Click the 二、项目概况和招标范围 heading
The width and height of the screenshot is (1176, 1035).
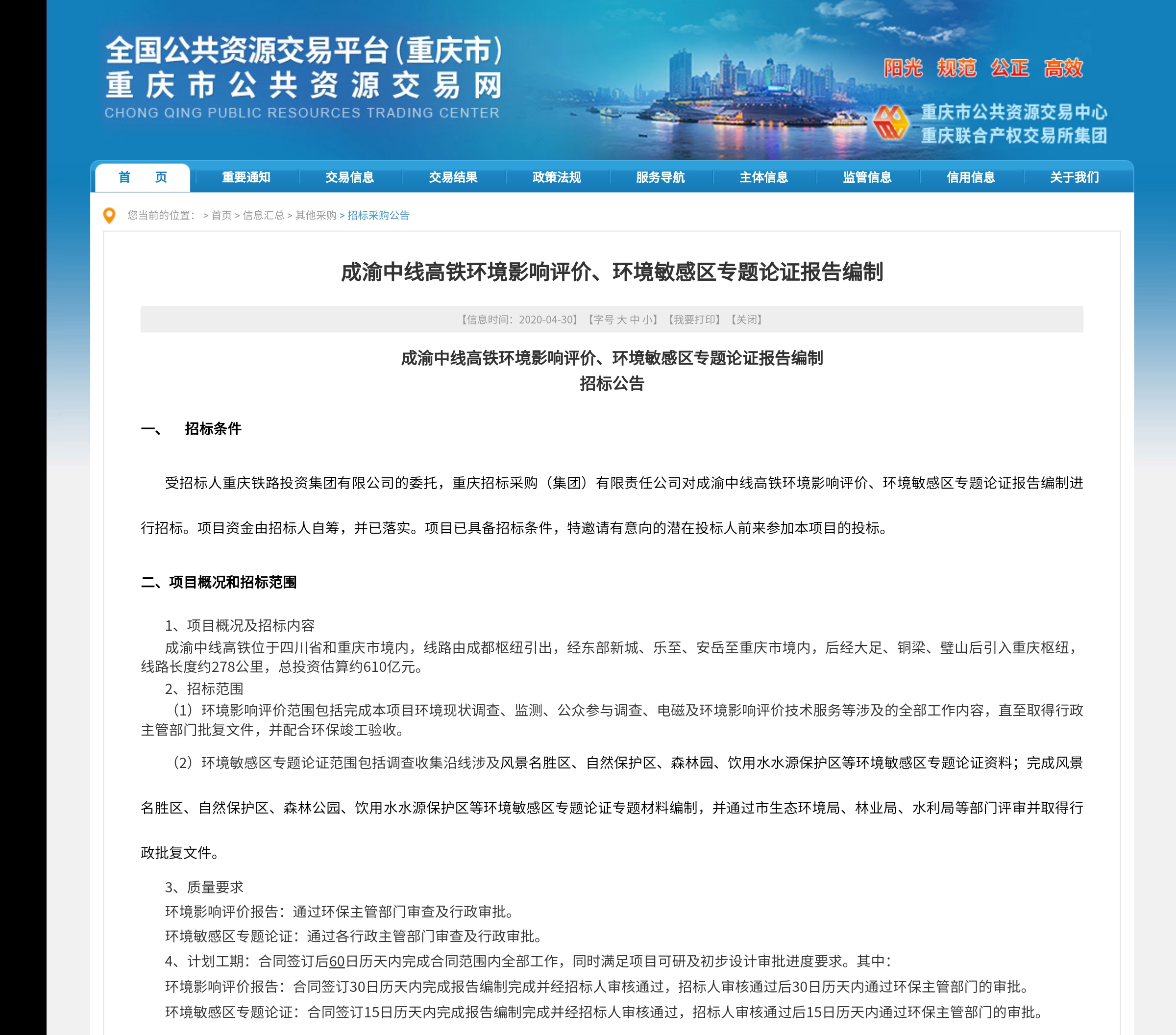(x=219, y=582)
